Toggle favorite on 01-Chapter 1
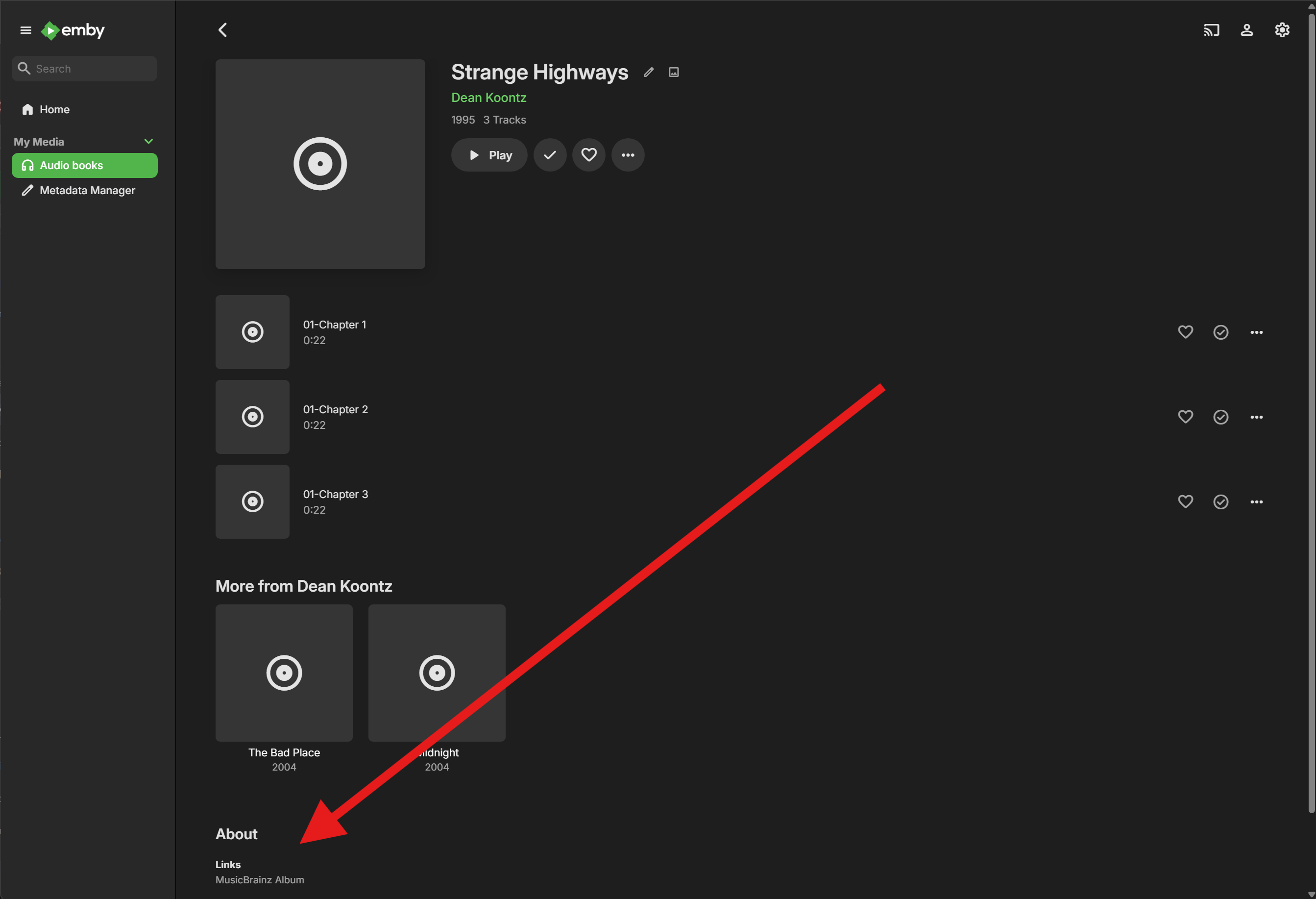1316x899 pixels. coord(1185,332)
